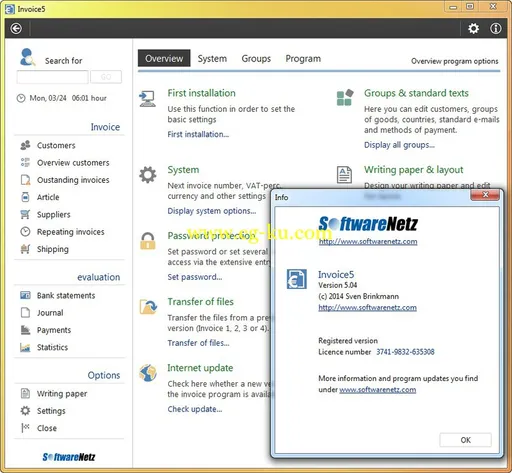Click the info icon in top toolbar

(496, 29)
